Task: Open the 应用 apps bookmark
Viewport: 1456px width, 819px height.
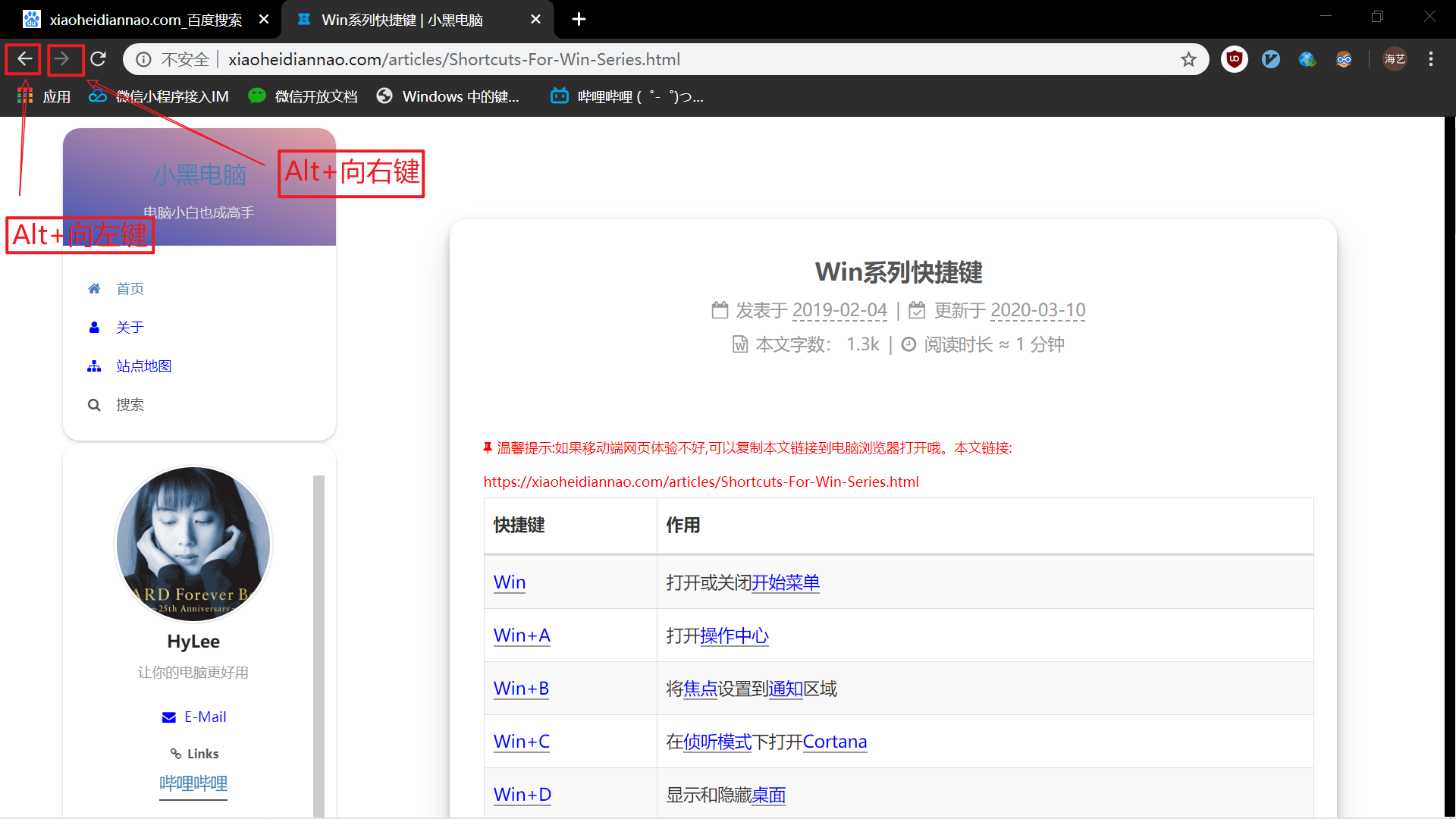Action: [x=44, y=96]
